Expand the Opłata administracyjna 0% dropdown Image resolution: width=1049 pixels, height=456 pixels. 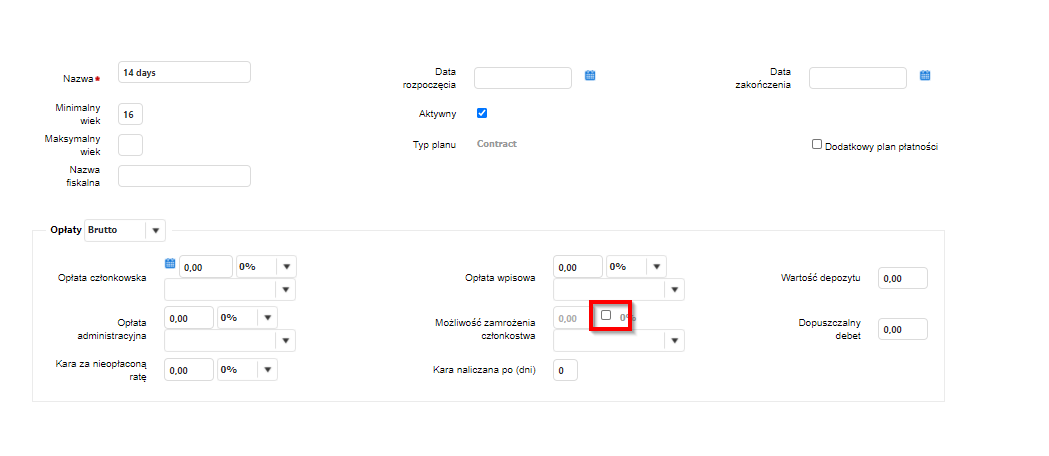[x=267, y=317]
